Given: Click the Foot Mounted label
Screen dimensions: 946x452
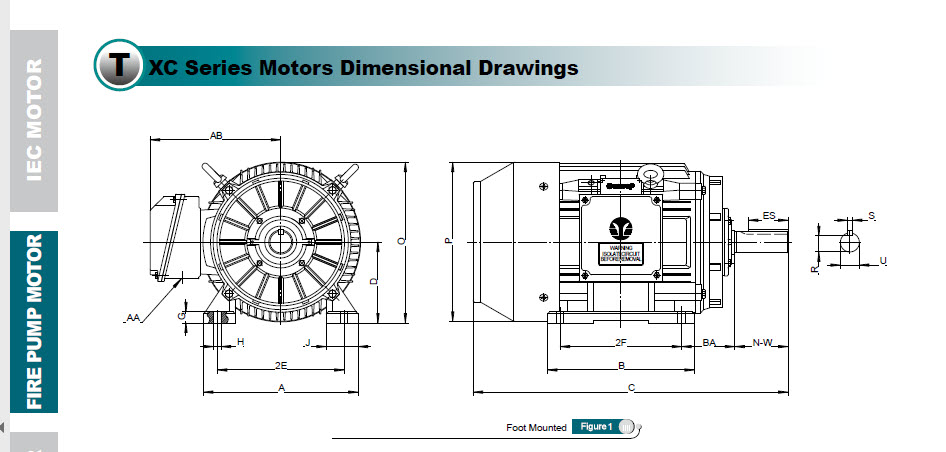Looking at the screenshot, I should [x=536, y=428].
